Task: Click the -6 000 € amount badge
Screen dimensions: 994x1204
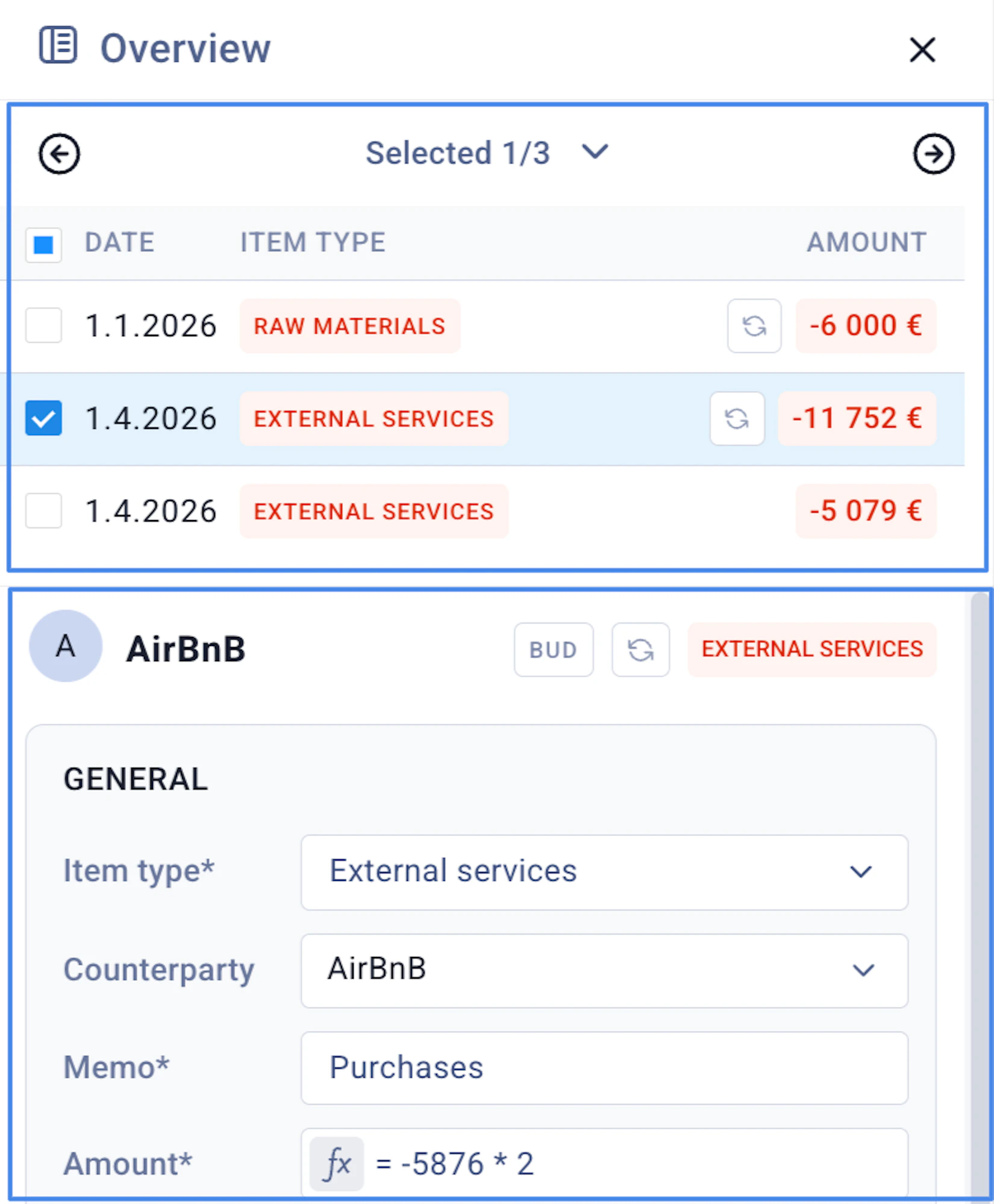Action: click(x=865, y=326)
